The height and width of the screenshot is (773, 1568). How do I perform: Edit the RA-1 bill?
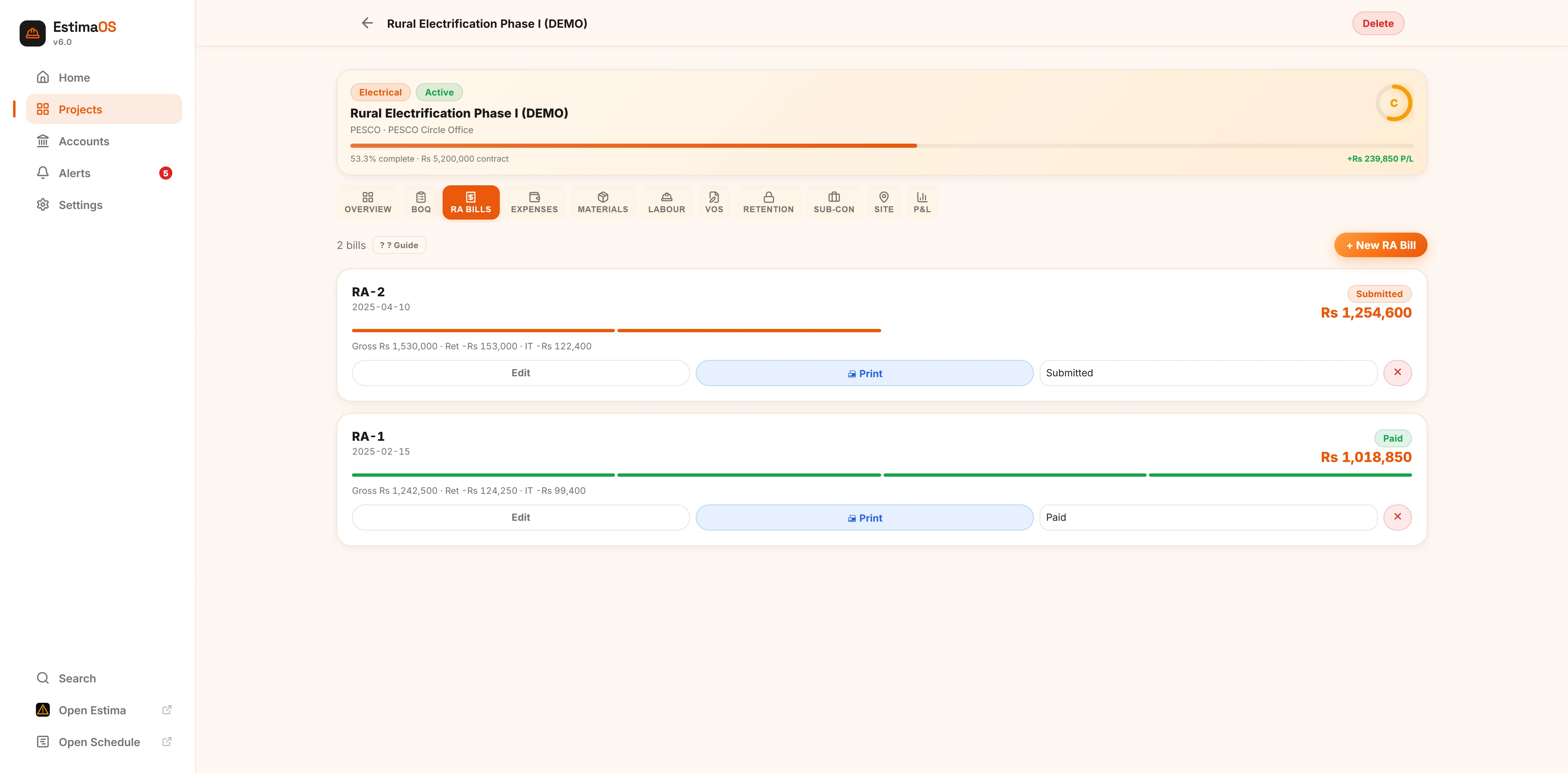coord(520,518)
